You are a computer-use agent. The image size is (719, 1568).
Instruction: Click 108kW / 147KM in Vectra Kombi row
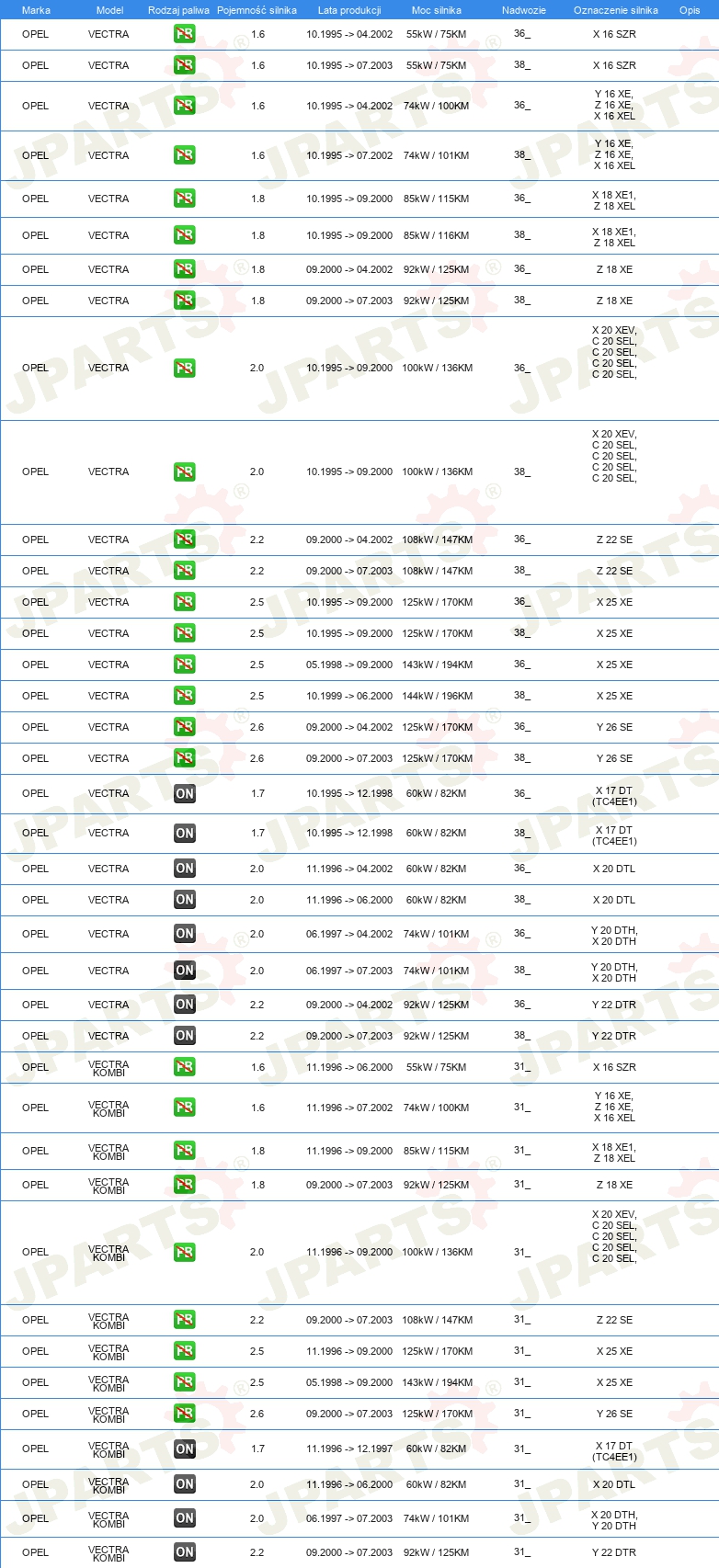pyautogui.click(x=438, y=1320)
